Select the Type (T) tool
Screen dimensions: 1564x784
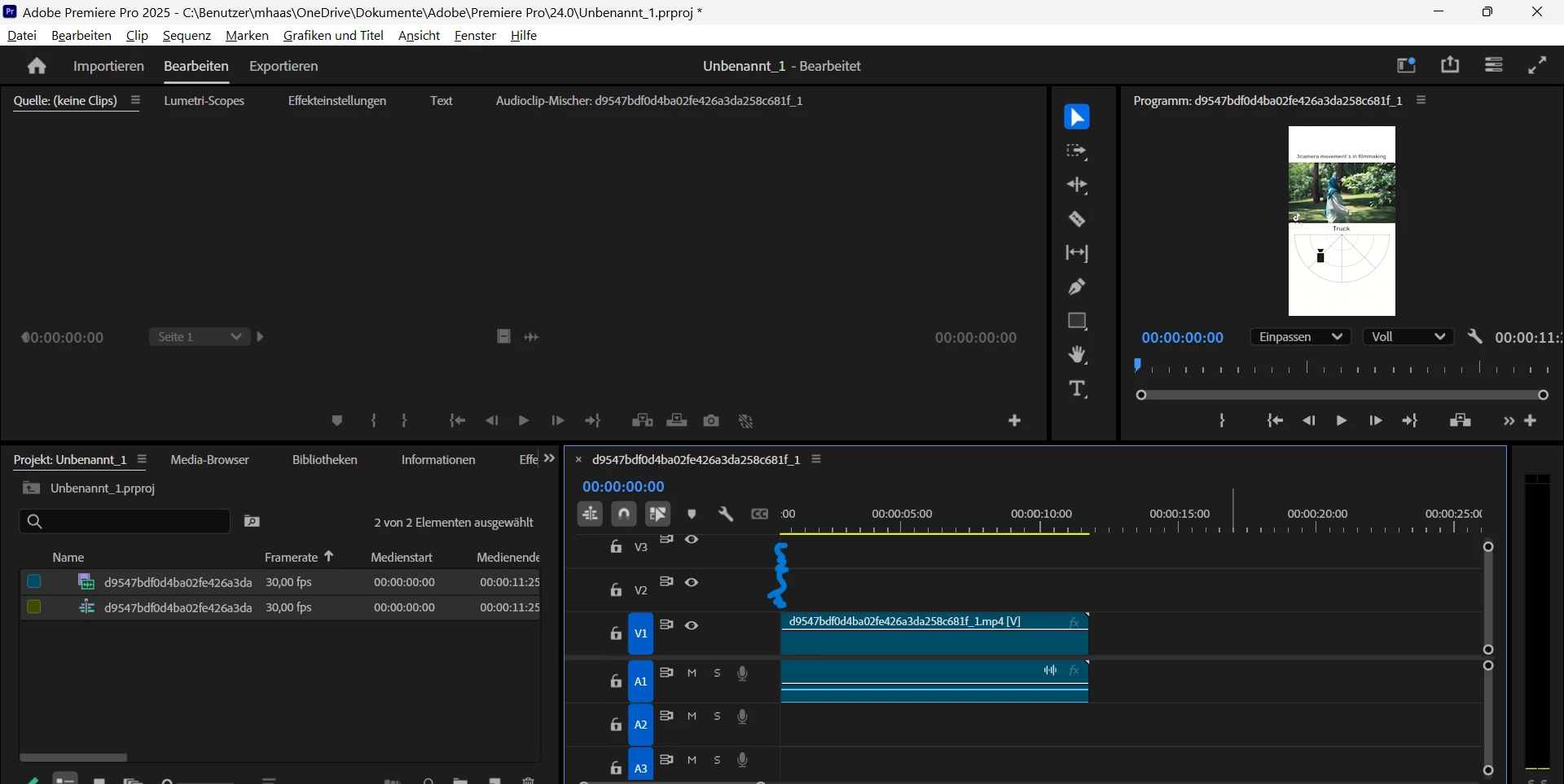[1077, 389]
